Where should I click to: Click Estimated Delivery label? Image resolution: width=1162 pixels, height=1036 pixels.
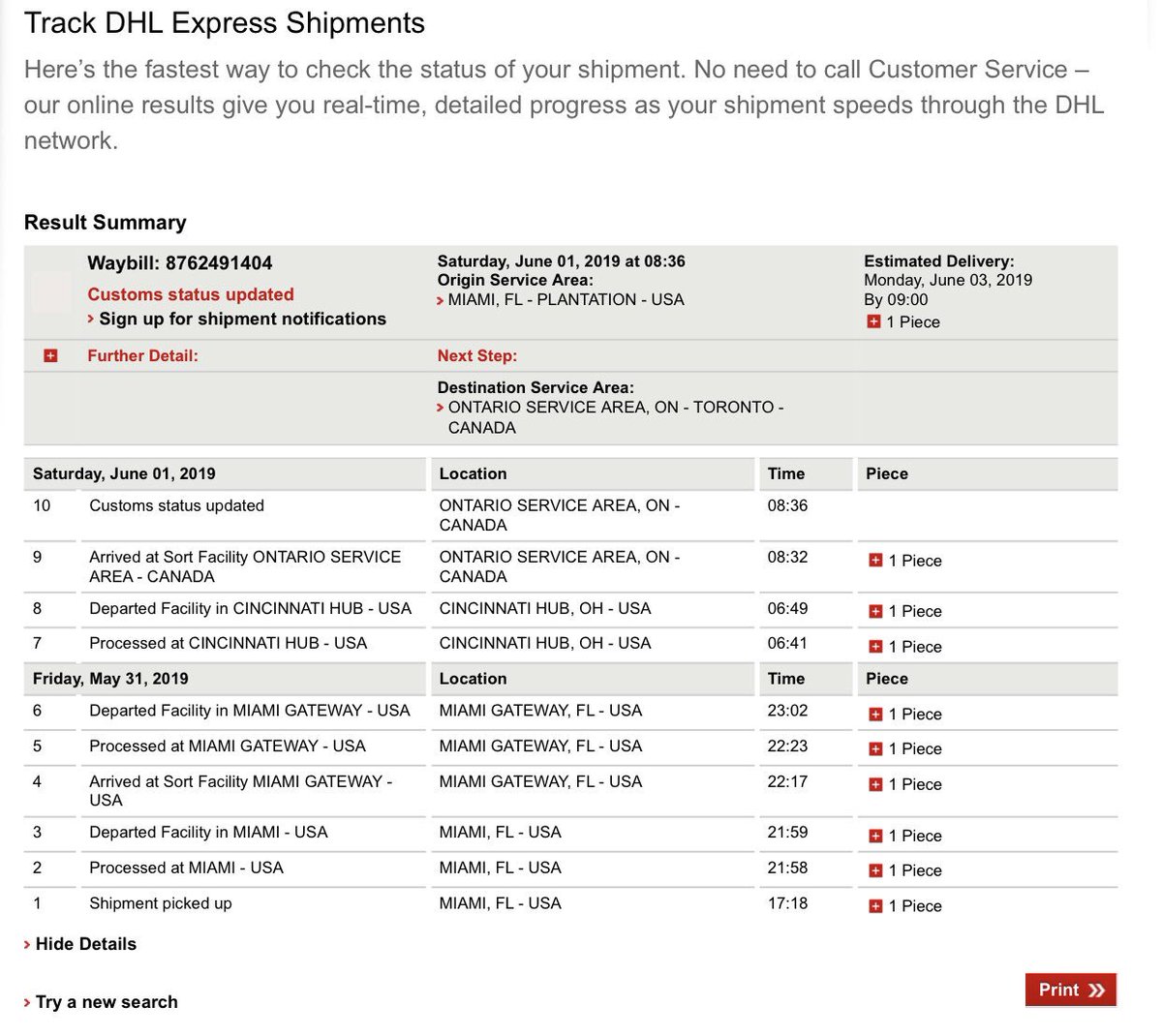coord(939,261)
